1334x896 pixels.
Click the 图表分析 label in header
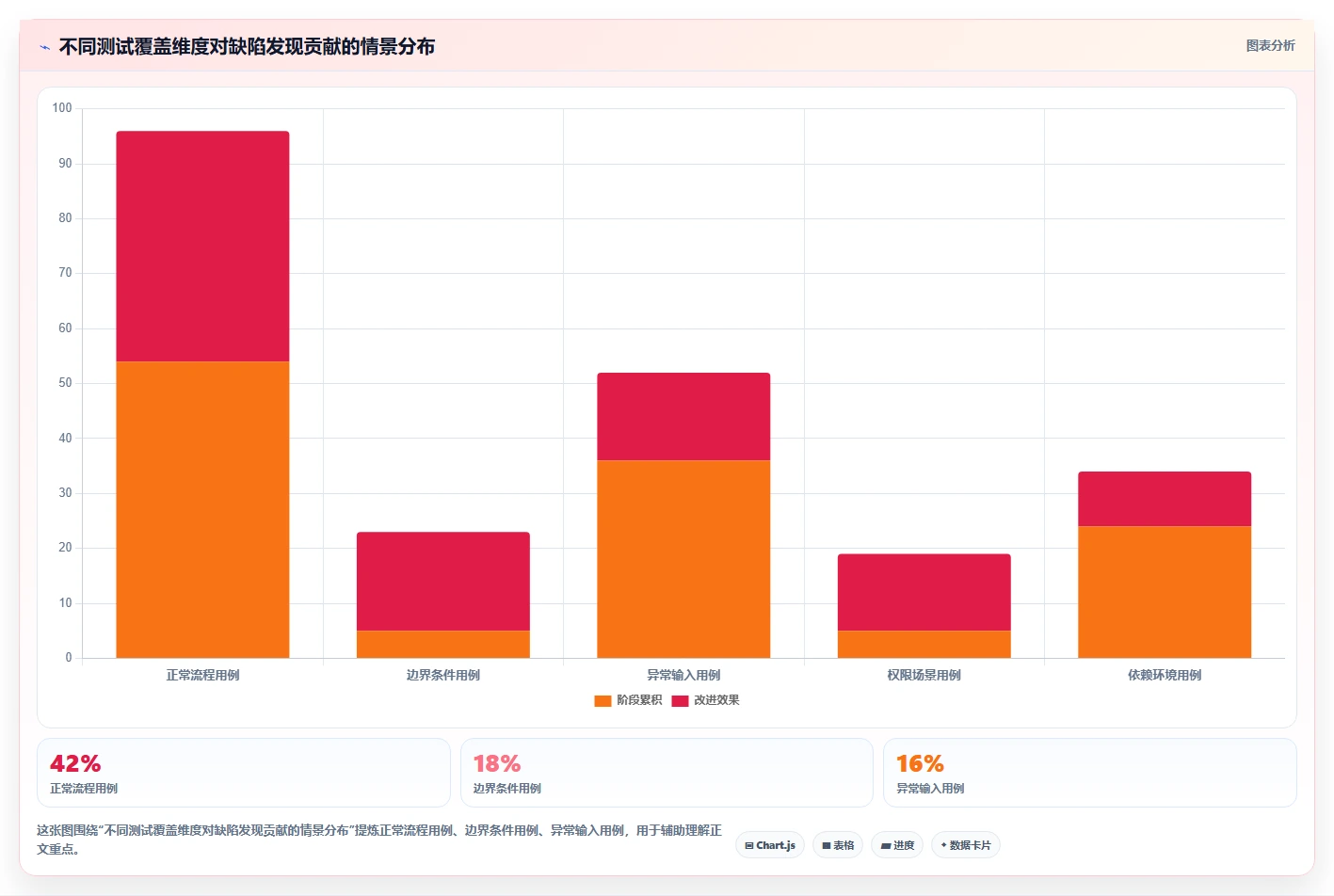pyautogui.click(x=1270, y=45)
